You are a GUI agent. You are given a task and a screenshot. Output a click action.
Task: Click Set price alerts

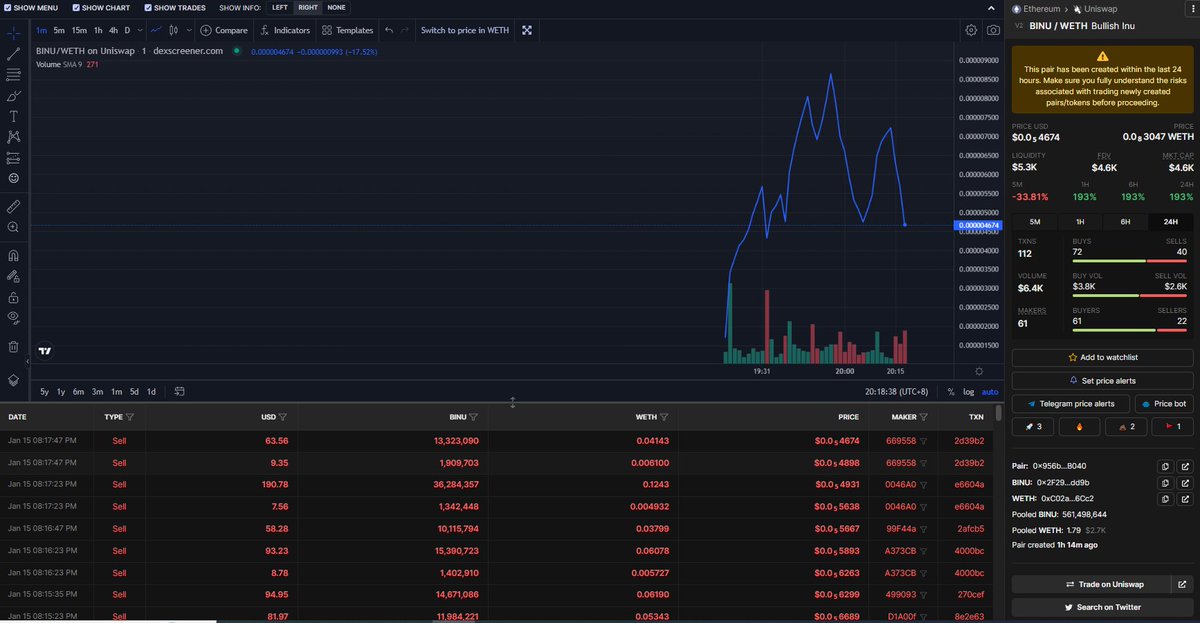click(1103, 381)
